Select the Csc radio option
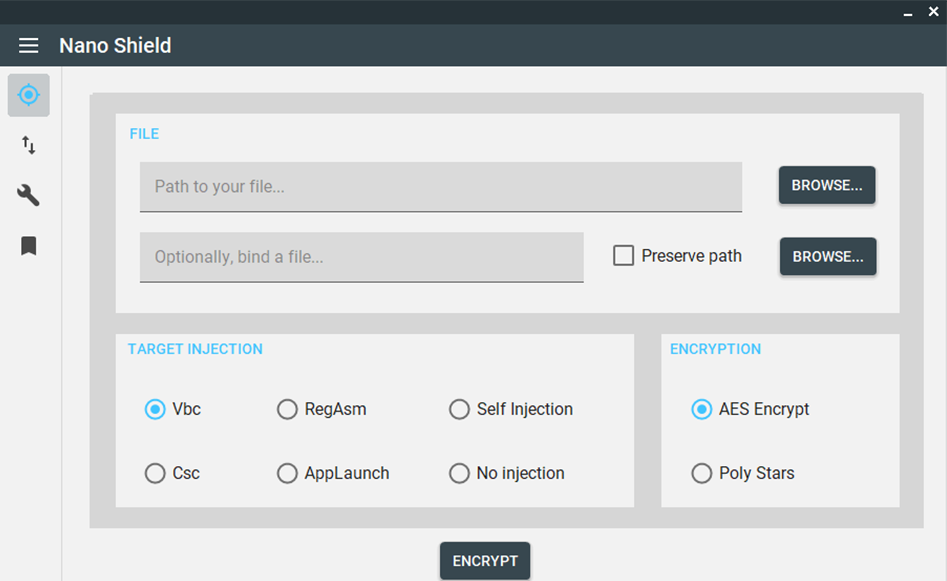947x581 pixels. coord(155,473)
